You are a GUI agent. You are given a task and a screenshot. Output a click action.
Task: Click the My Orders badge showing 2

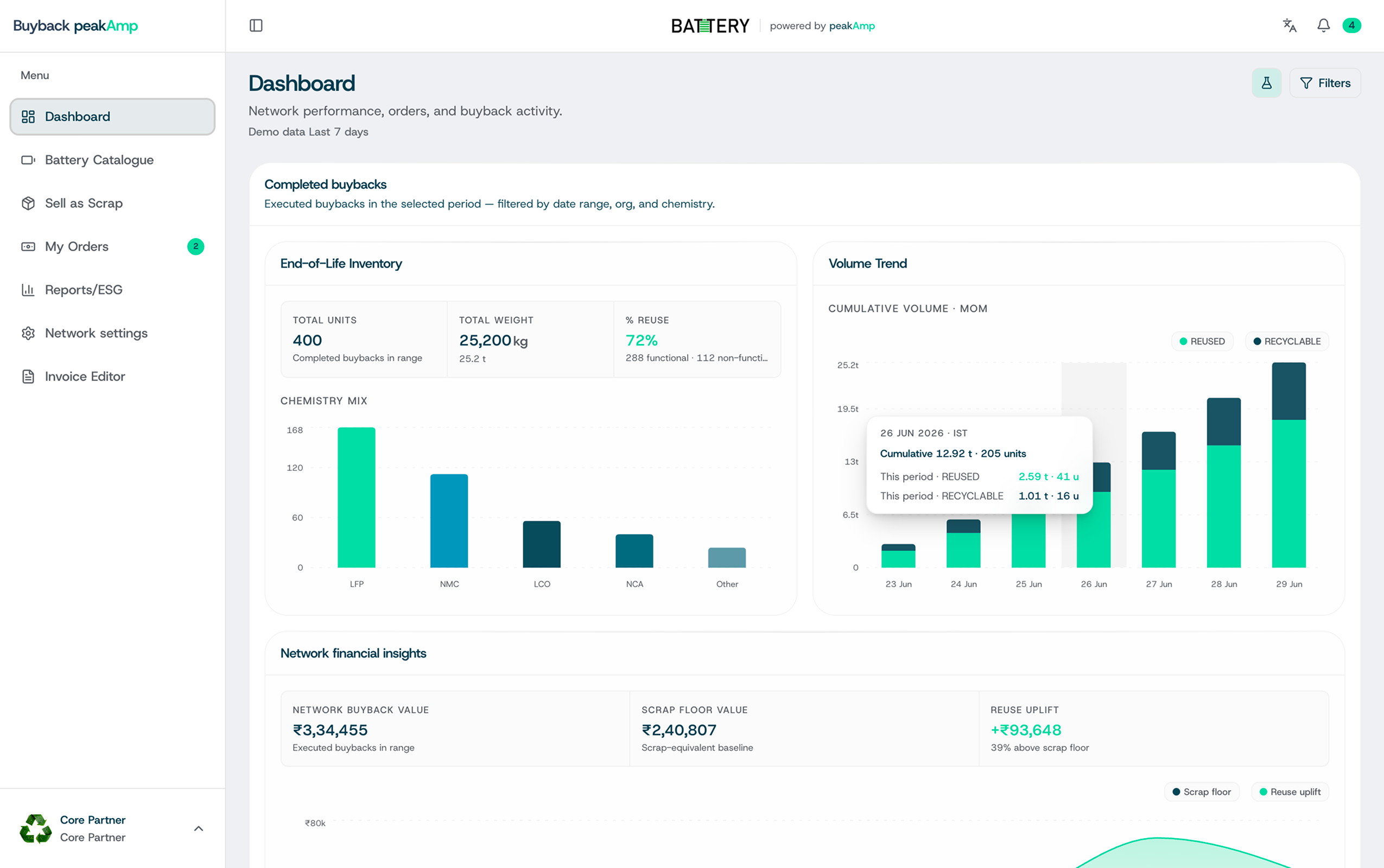point(196,246)
